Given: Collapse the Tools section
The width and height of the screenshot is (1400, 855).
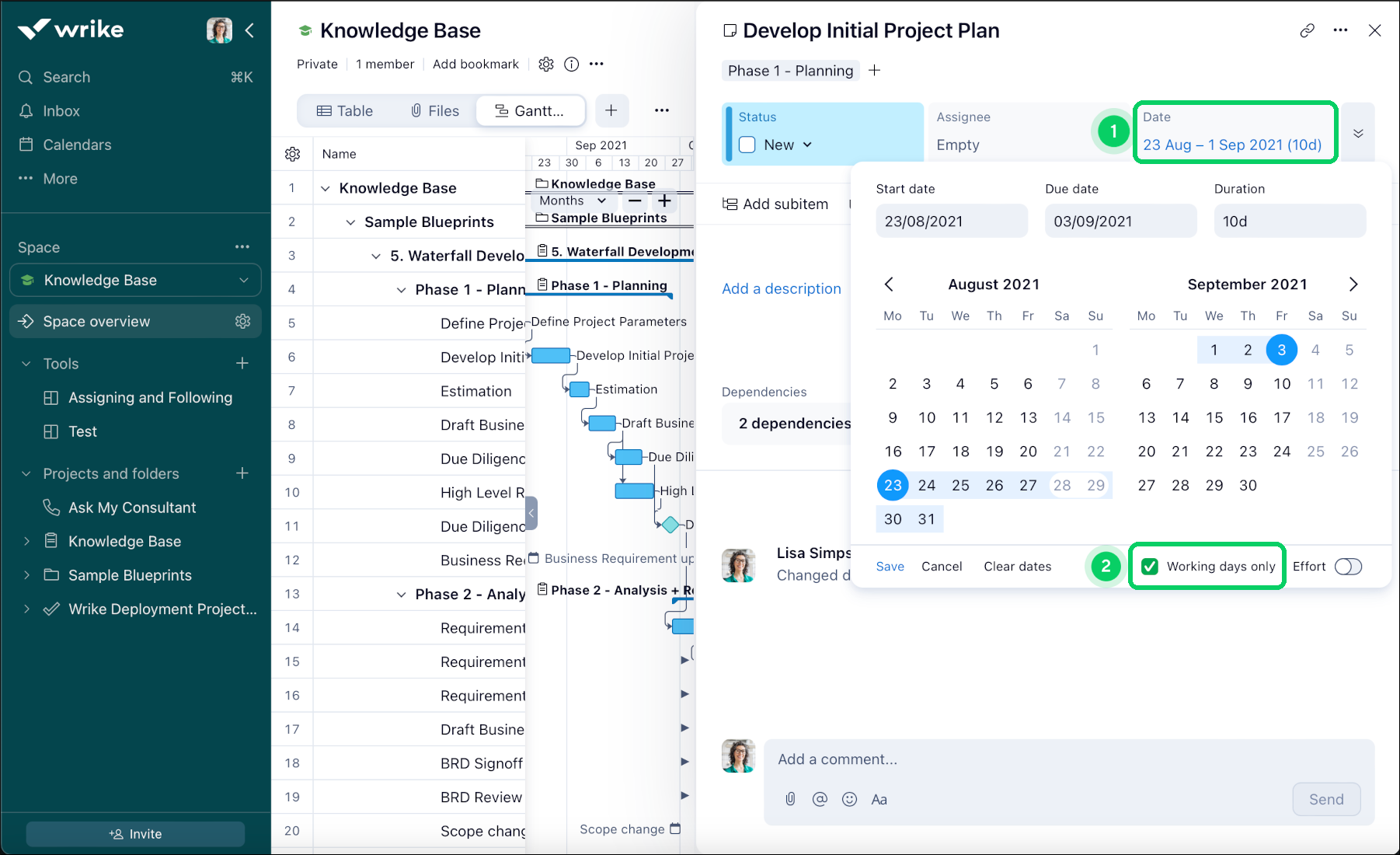Looking at the screenshot, I should click(x=26, y=364).
